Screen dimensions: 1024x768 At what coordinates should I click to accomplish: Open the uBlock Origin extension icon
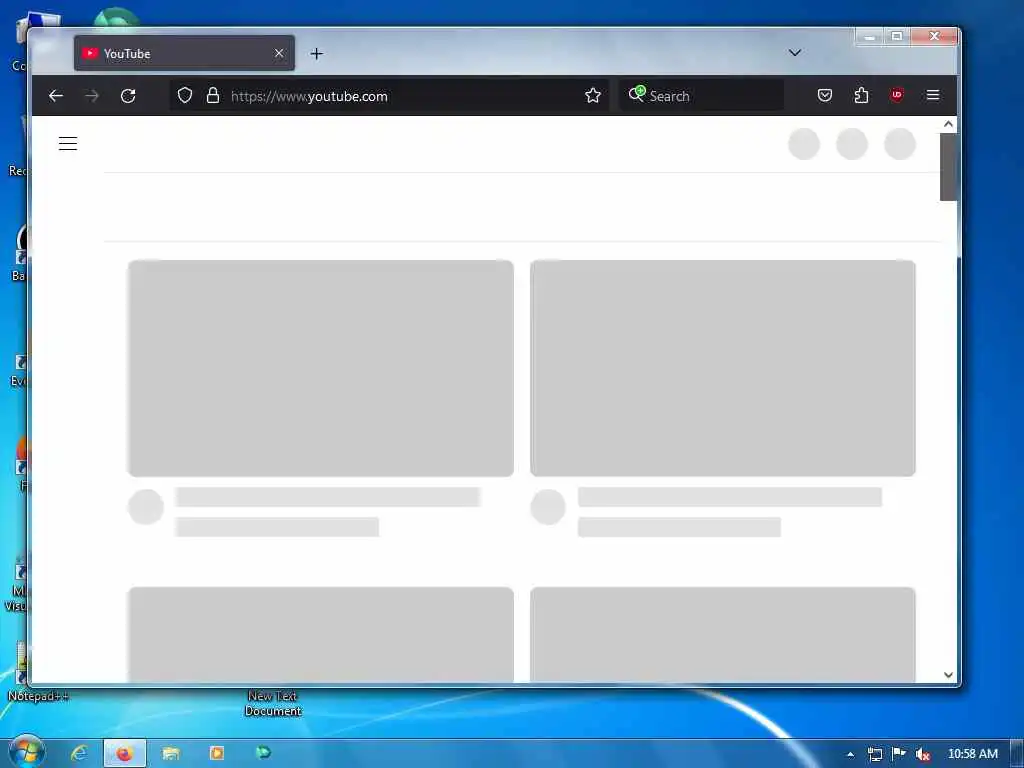click(x=897, y=95)
